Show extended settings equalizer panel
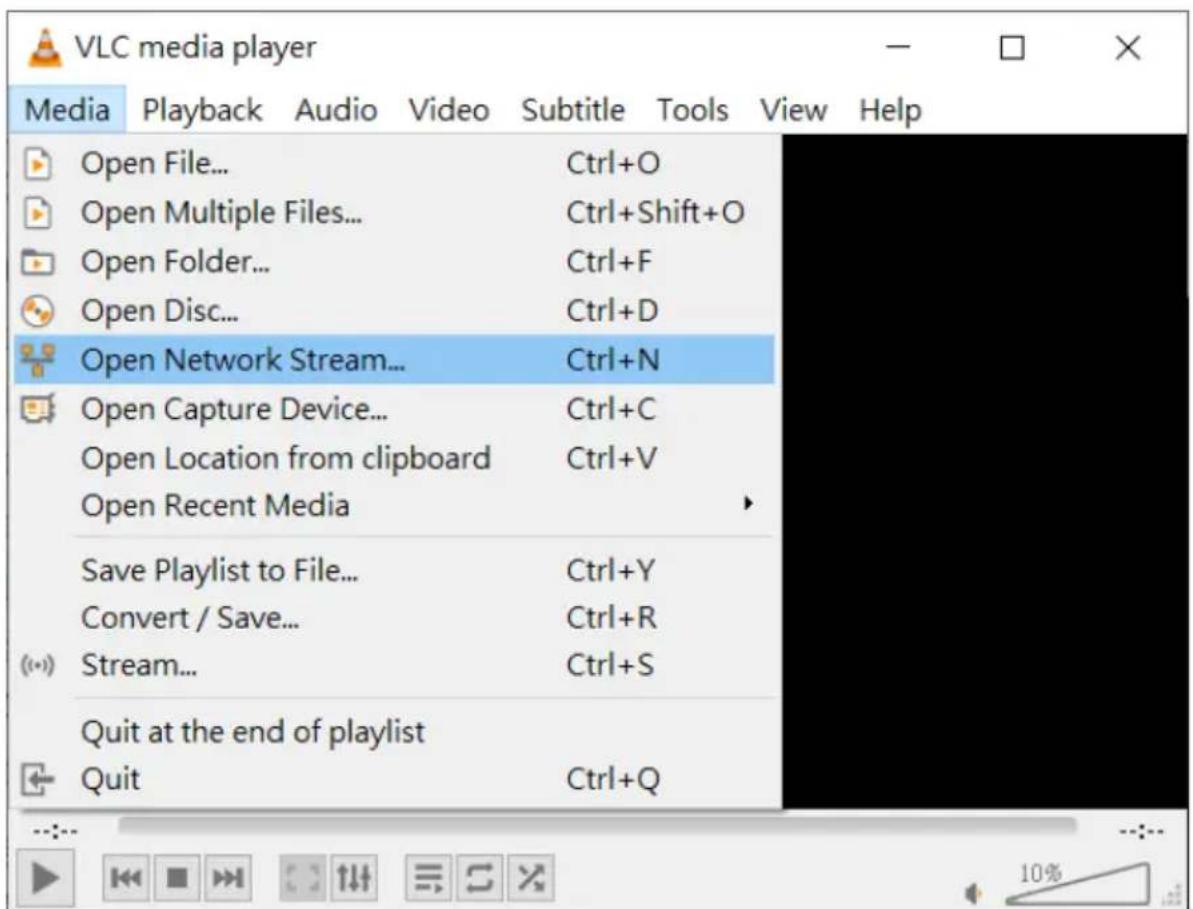Viewport: 1193px width, 909px height. click(353, 879)
